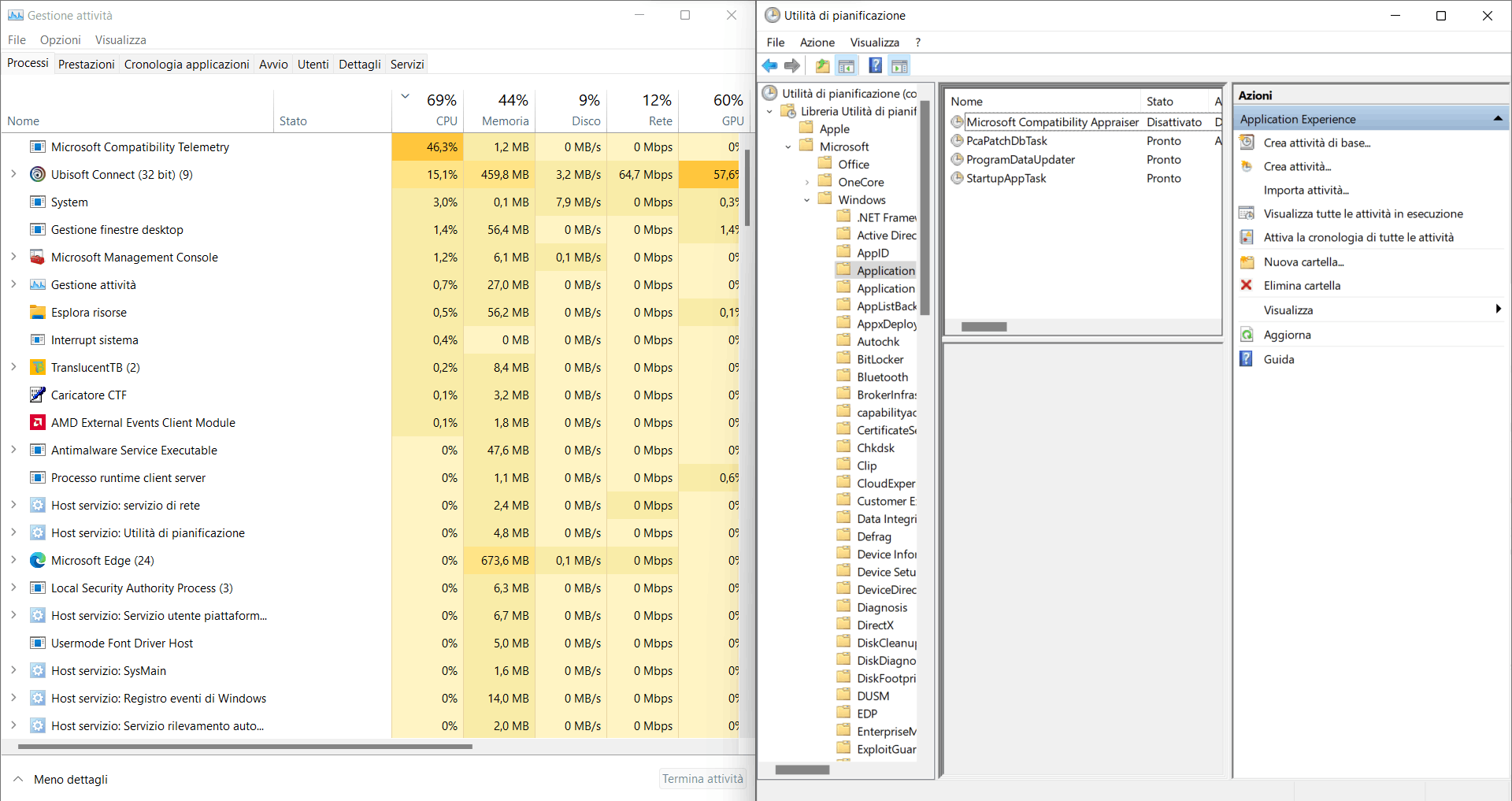Click the Crea attività di base icon
This screenshot has width=1512, height=801.
(x=1247, y=143)
